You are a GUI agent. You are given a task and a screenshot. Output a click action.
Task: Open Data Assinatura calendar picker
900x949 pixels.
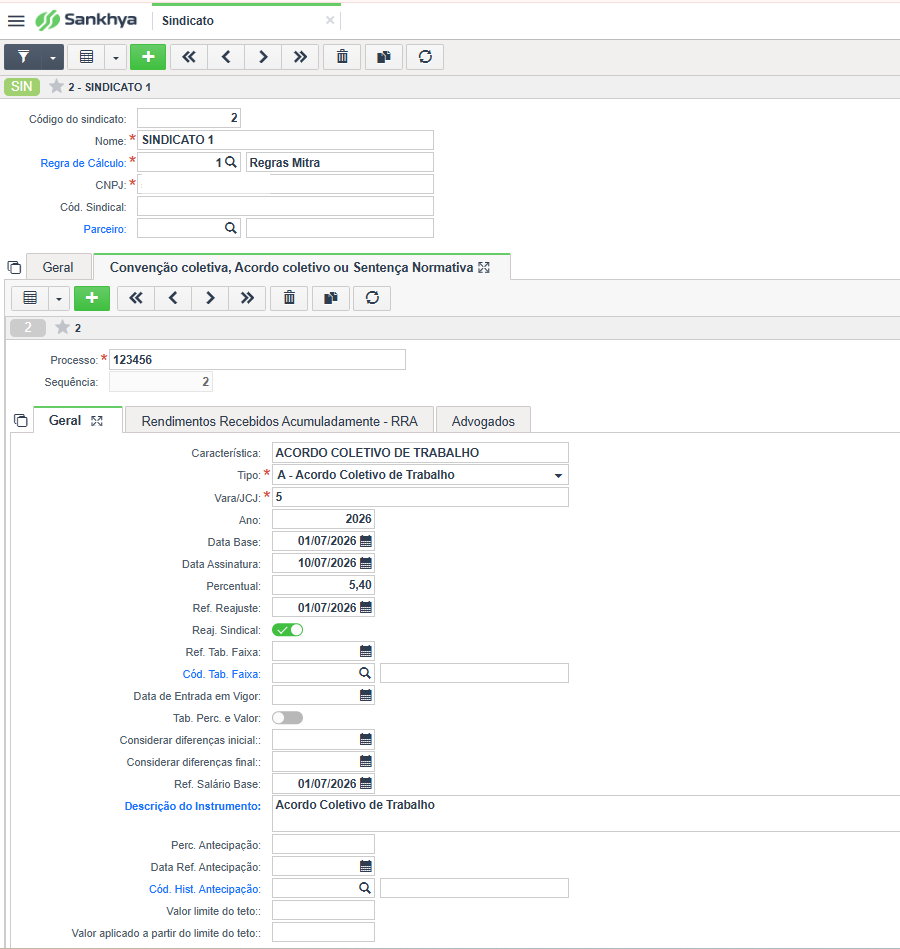click(x=366, y=563)
